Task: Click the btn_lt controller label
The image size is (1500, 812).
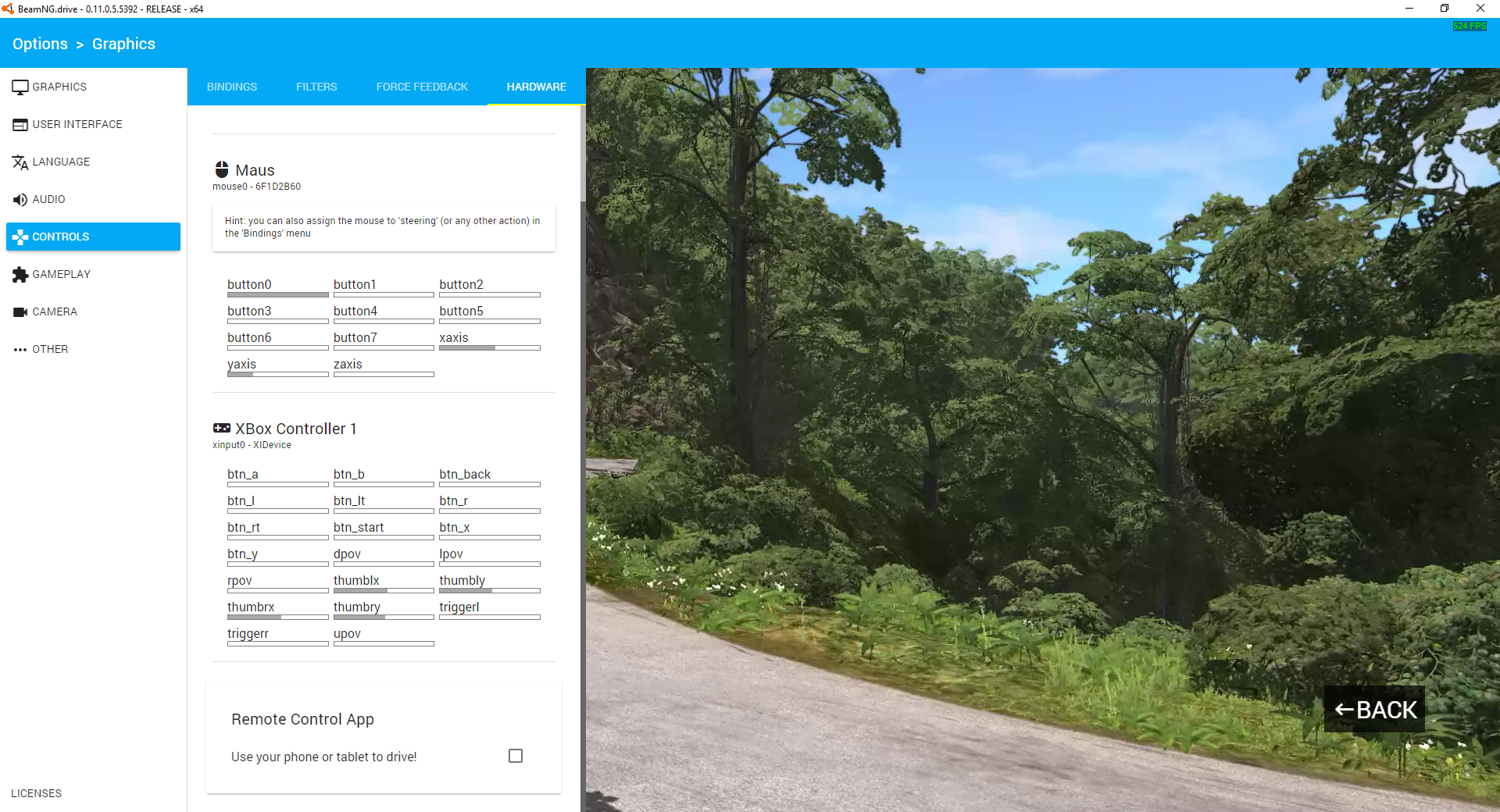Action: (349, 500)
